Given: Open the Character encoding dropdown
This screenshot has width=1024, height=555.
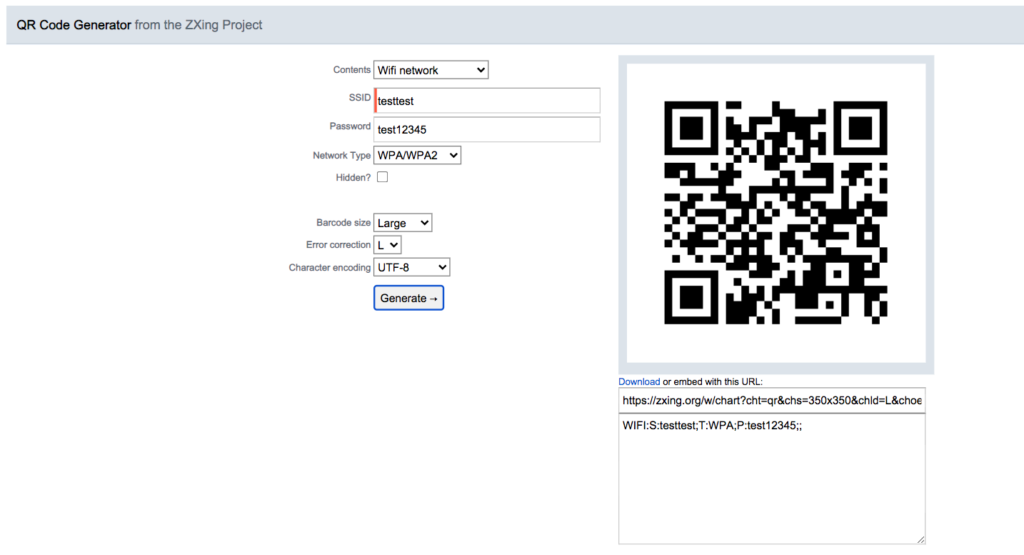Looking at the screenshot, I should coord(411,267).
